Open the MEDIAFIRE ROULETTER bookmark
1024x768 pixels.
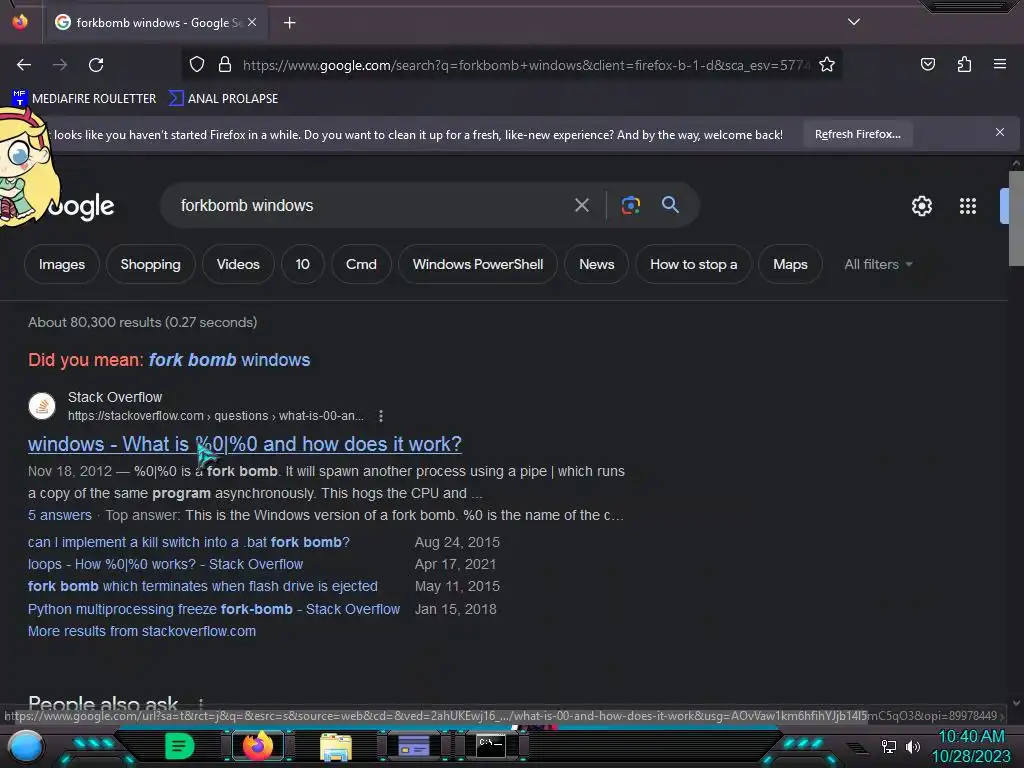pos(84,99)
